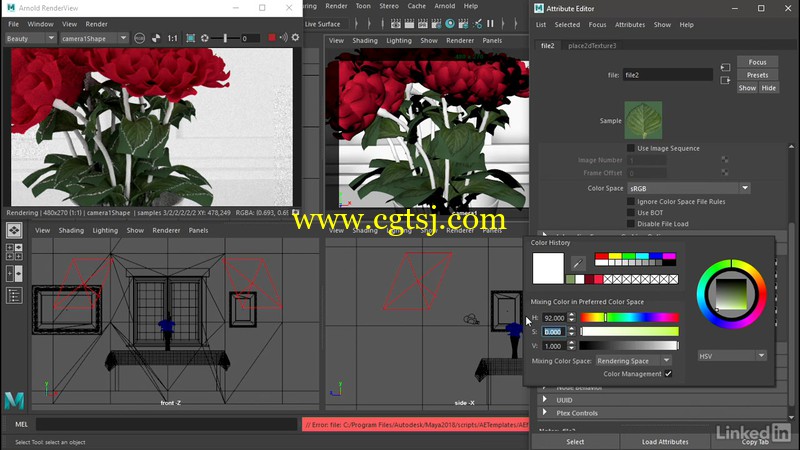Image resolution: width=800 pixels, height=450 pixels.
Task: Click the MEL command line input field
Action: [x=166, y=424]
